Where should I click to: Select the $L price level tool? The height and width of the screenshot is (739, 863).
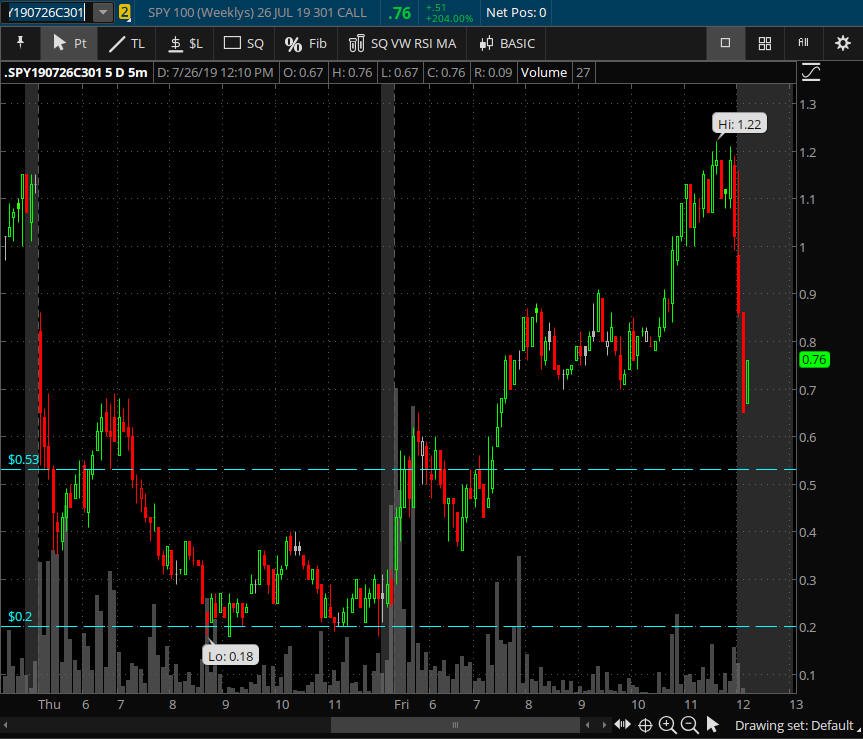(185, 43)
